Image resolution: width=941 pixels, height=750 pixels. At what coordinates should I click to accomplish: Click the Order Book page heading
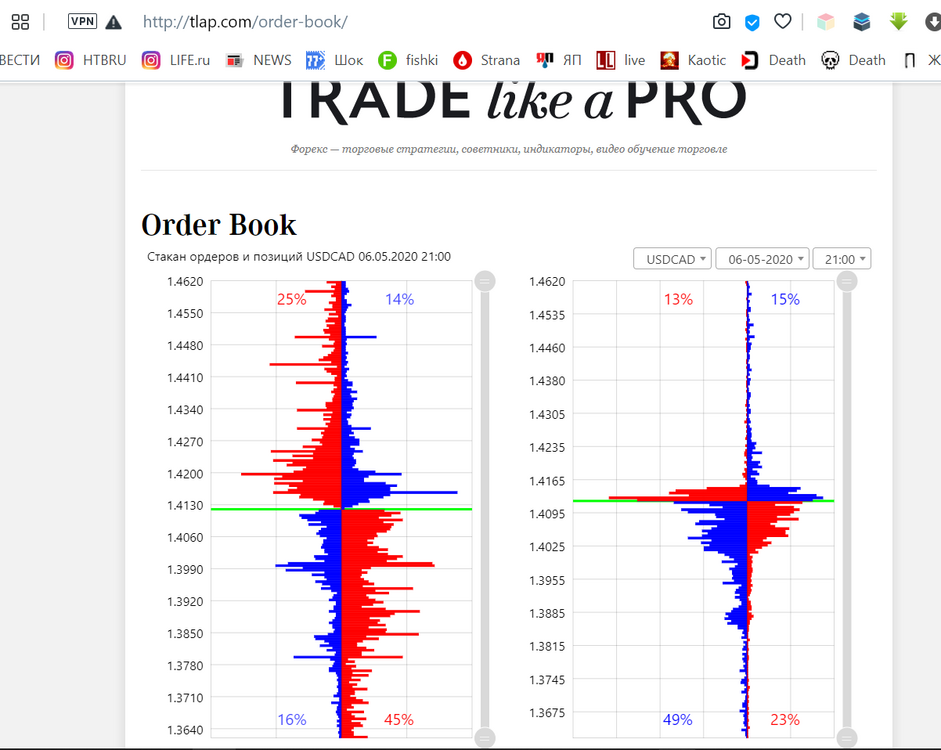tap(218, 226)
